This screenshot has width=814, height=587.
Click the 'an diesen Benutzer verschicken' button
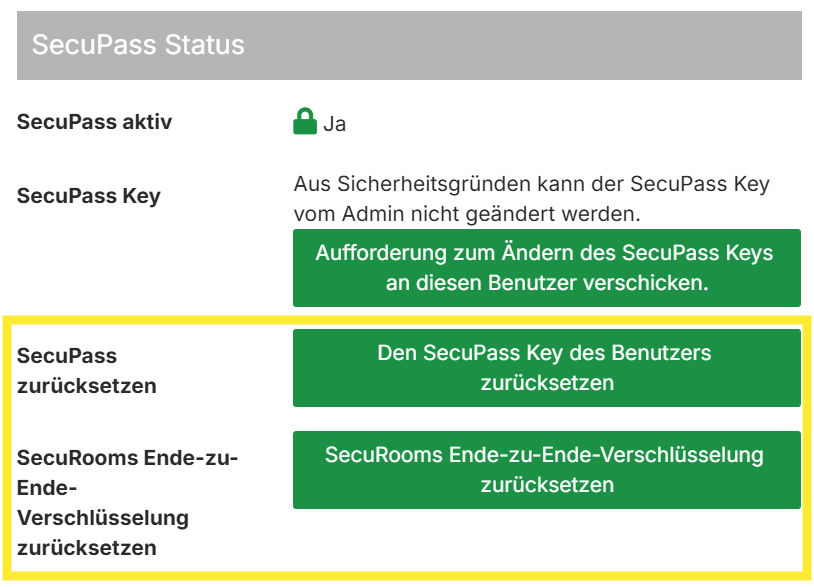click(x=546, y=282)
